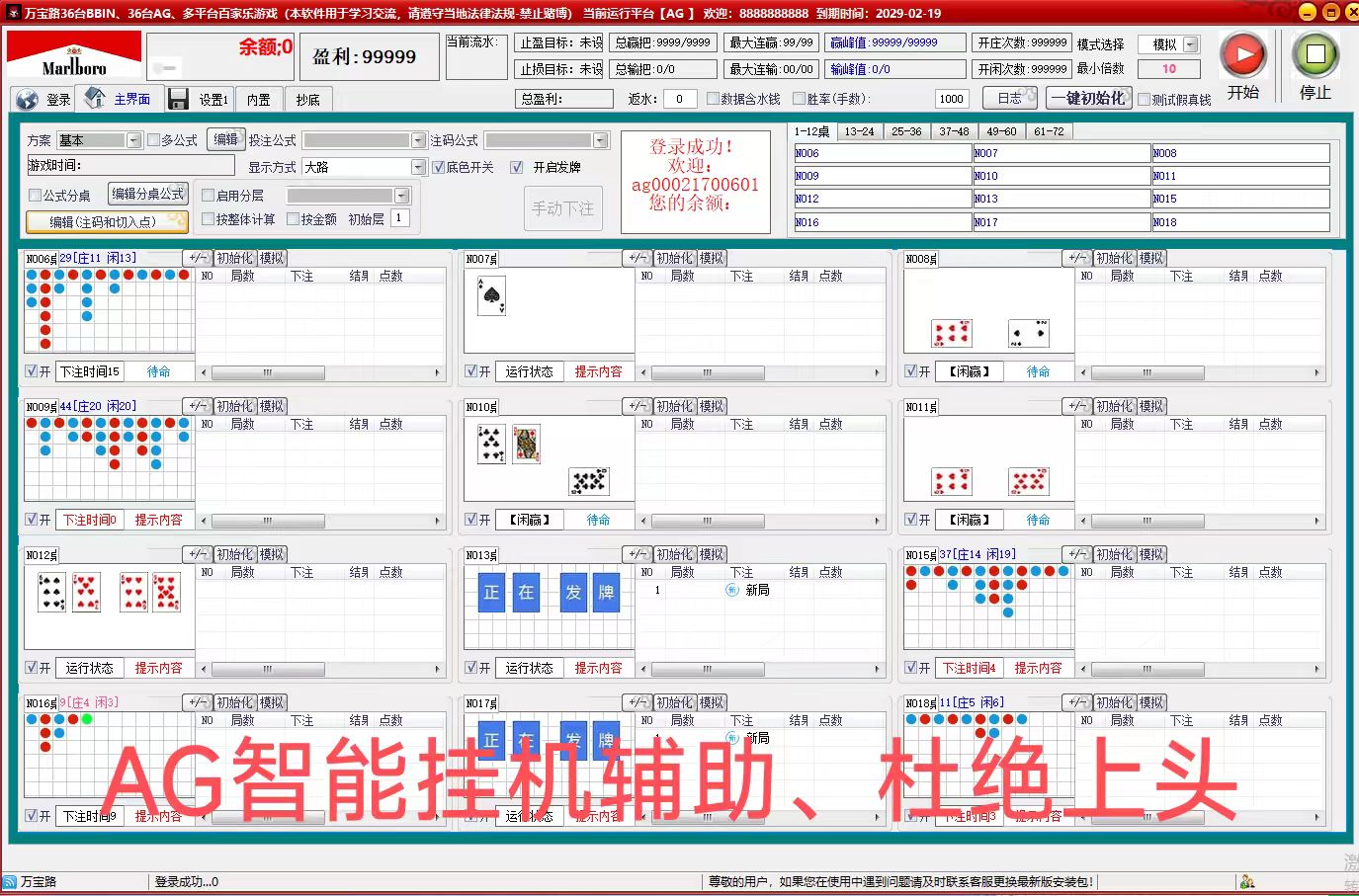The width and height of the screenshot is (1359, 896).
Task: Click the 新局 row icon in N013
Action: [732, 590]
